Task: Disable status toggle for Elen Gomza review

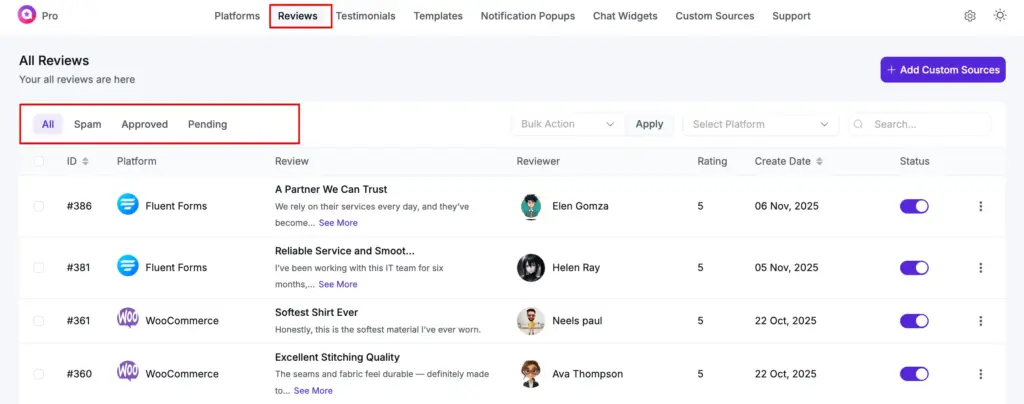Action: click(914, 206)
